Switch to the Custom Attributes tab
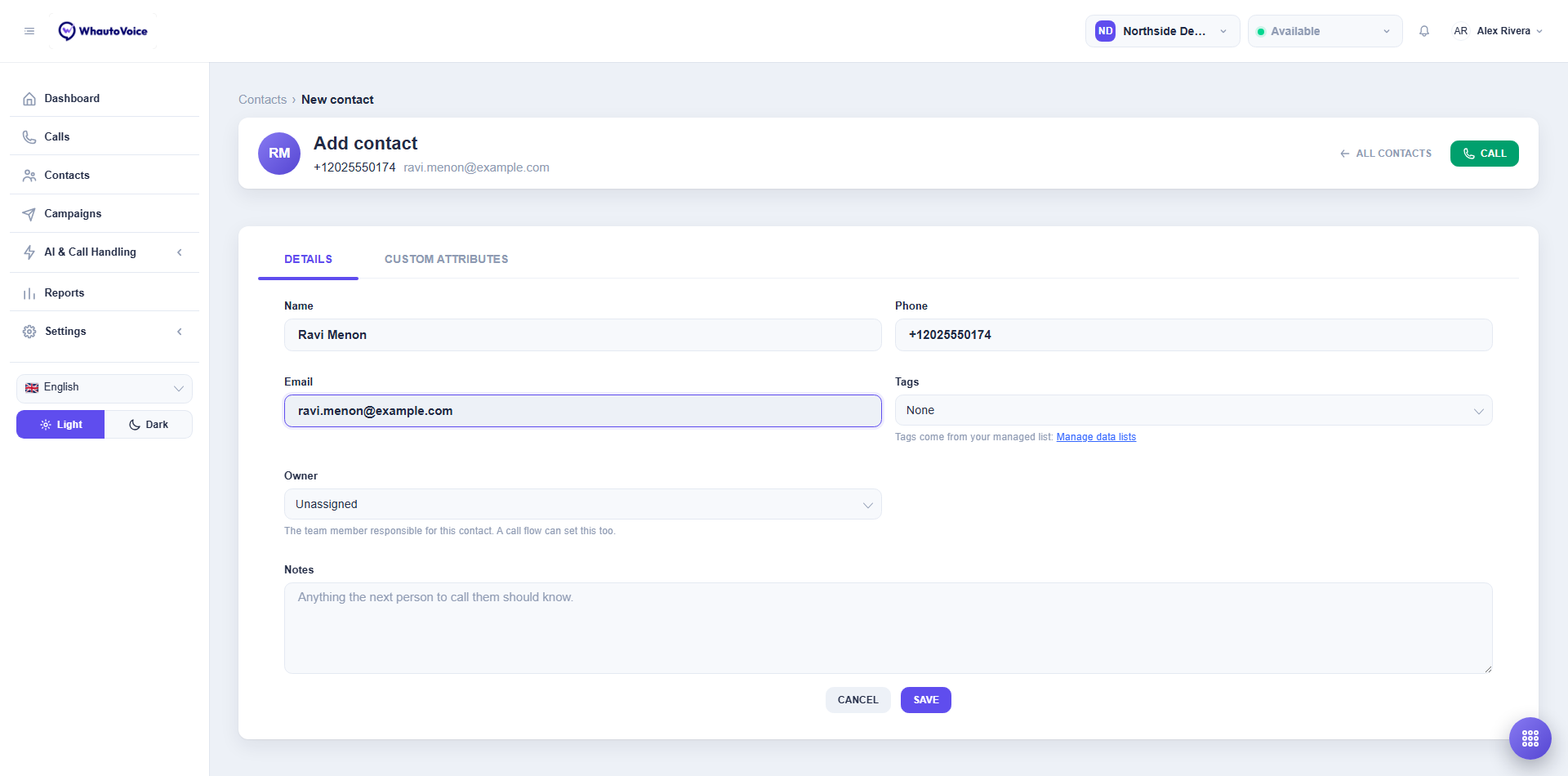The height and width of the screenshot is (776, 1568). point(446,260)
